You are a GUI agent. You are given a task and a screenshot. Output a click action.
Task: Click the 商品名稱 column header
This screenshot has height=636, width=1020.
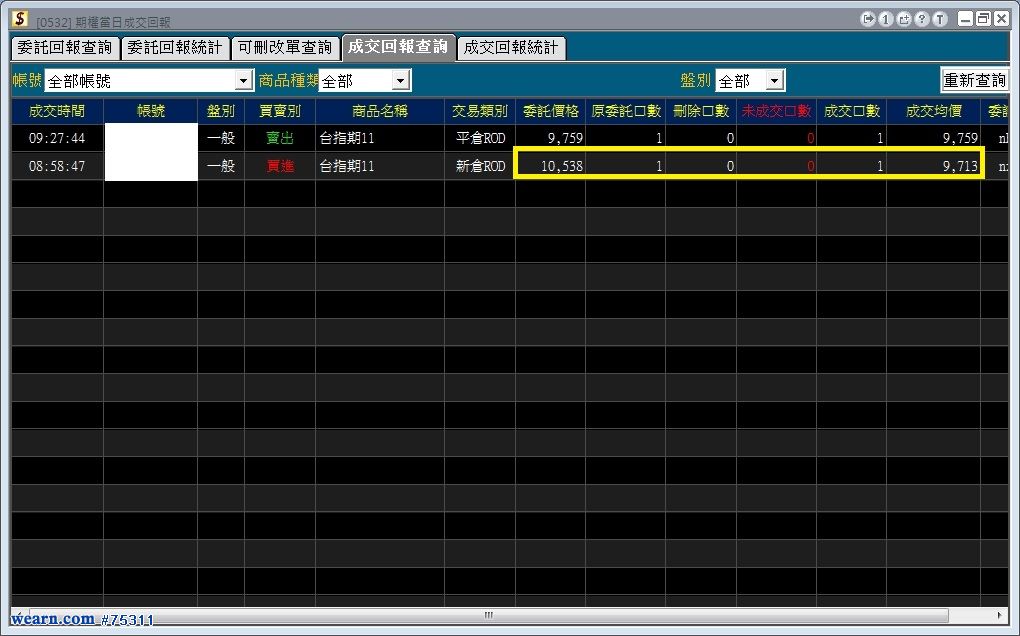(380, 111)
